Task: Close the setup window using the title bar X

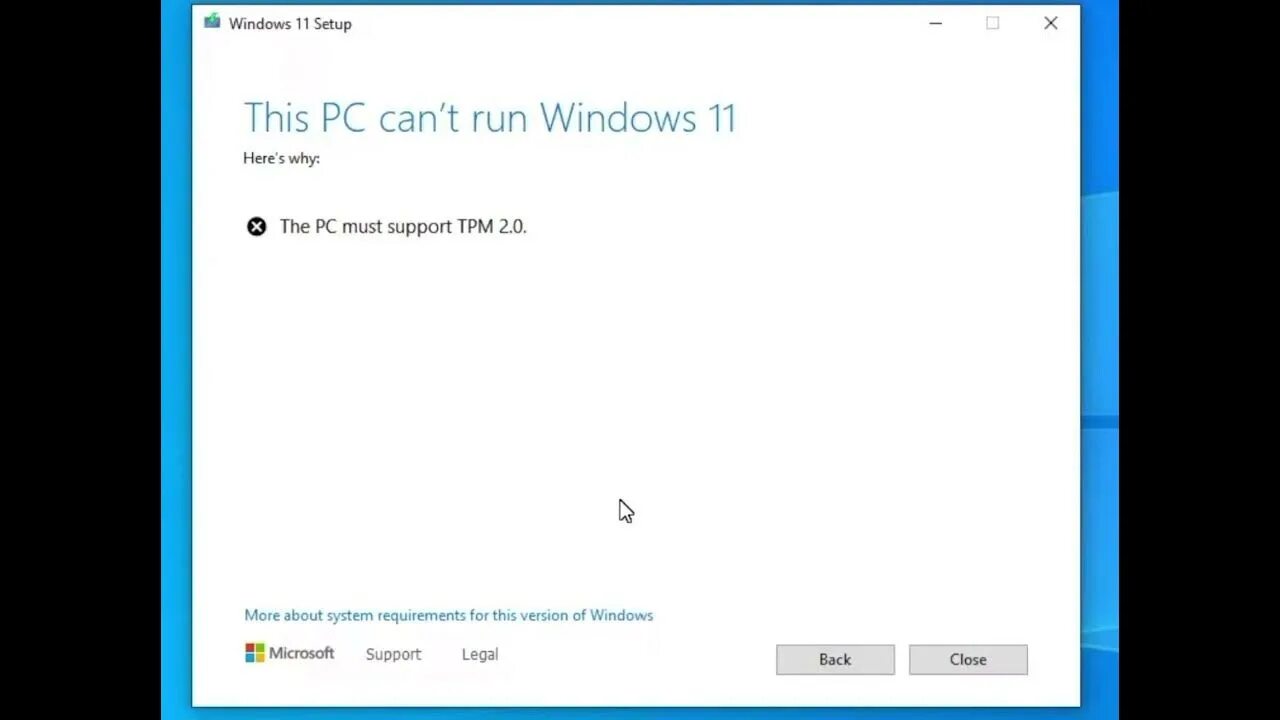Action: click(x=1050, y=23)
